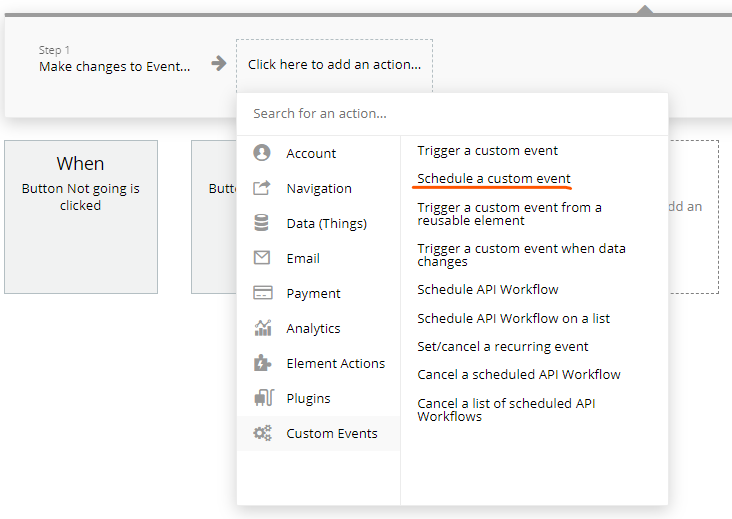Pick Schedule API Workflow on a list
Viewport: 732px width, 519px height.
[513, 318]
